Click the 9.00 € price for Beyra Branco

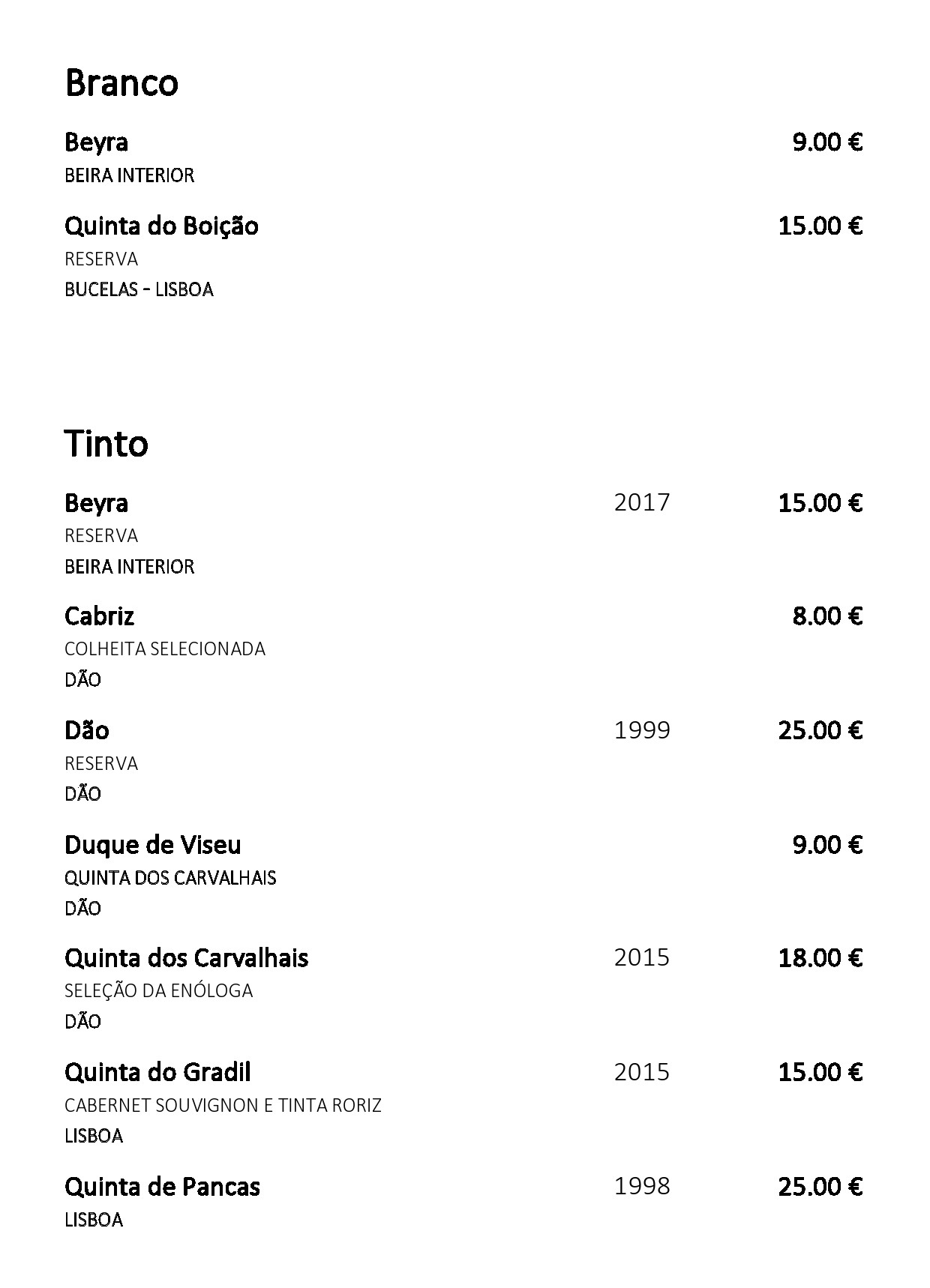[x=827, y=141]
